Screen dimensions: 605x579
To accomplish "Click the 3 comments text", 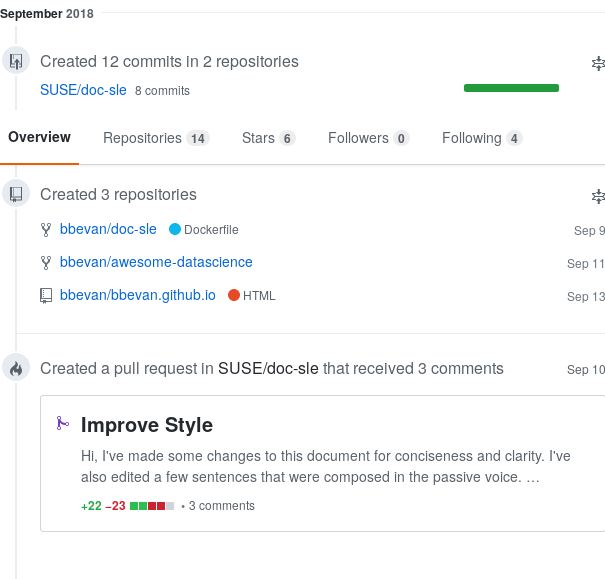I will click(221, 506).
